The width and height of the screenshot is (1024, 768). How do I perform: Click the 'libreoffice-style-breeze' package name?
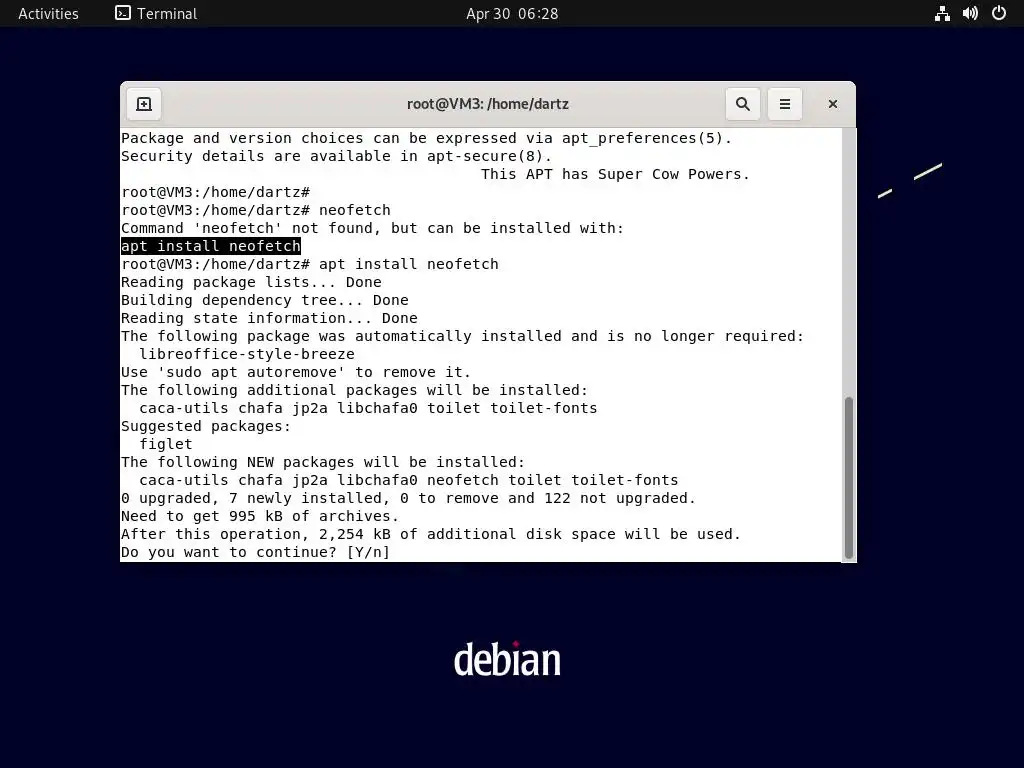[247, 354]
